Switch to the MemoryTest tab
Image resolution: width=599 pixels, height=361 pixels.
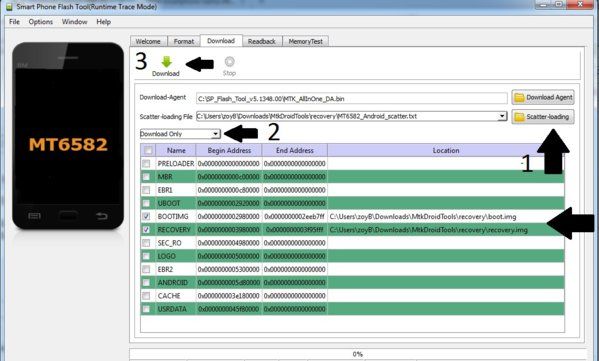pos(305,41)
